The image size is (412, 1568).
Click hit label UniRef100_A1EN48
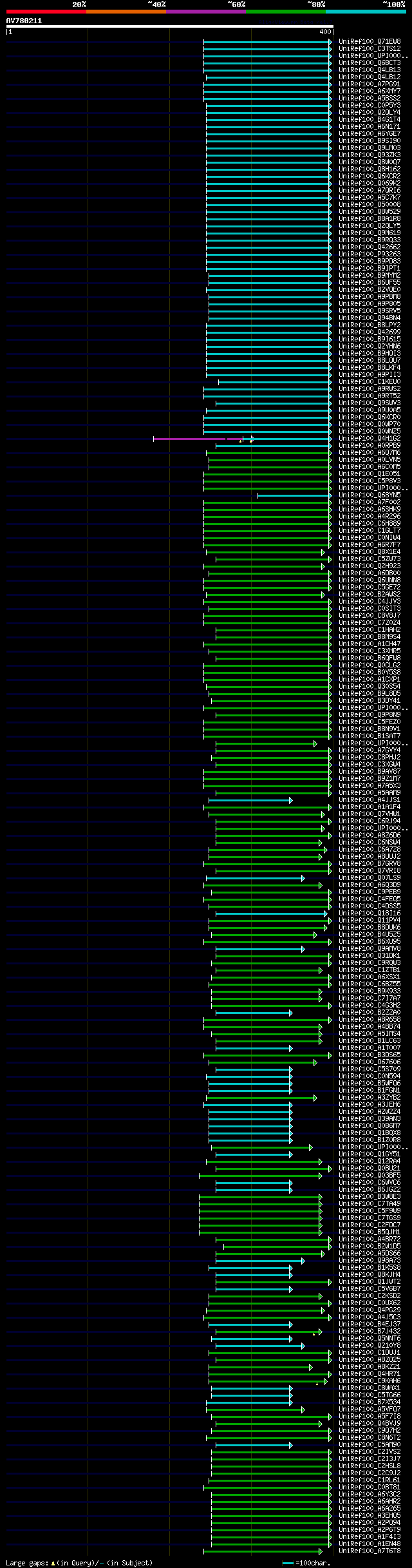point(370,1544)
